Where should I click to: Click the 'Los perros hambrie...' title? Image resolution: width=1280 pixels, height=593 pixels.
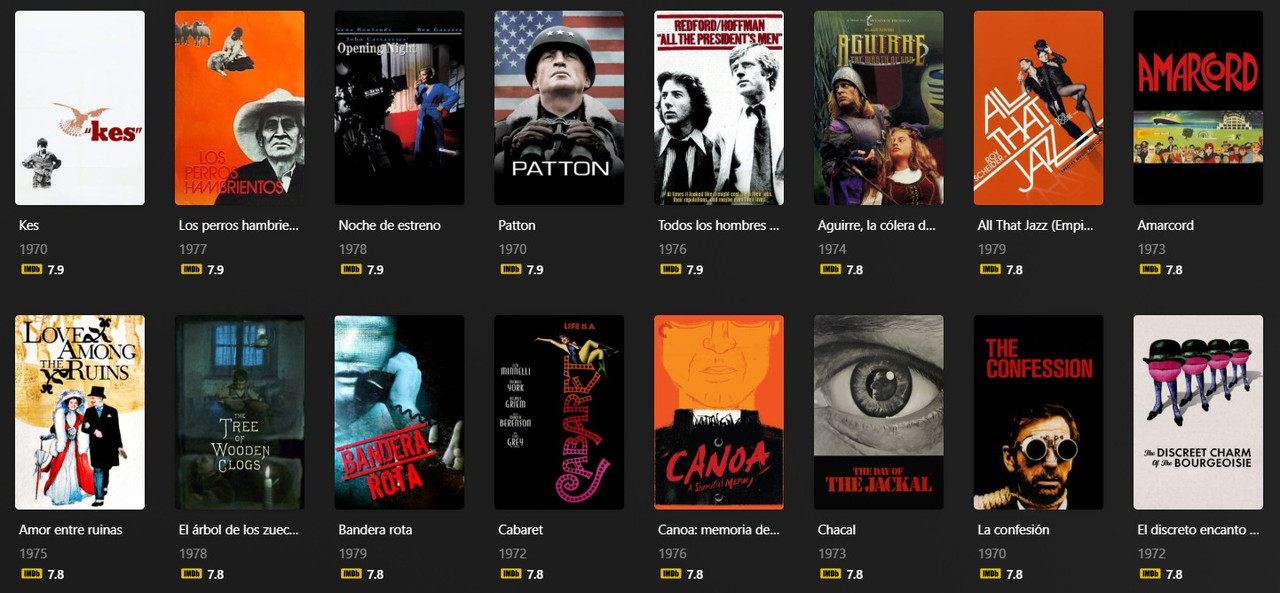239,226
